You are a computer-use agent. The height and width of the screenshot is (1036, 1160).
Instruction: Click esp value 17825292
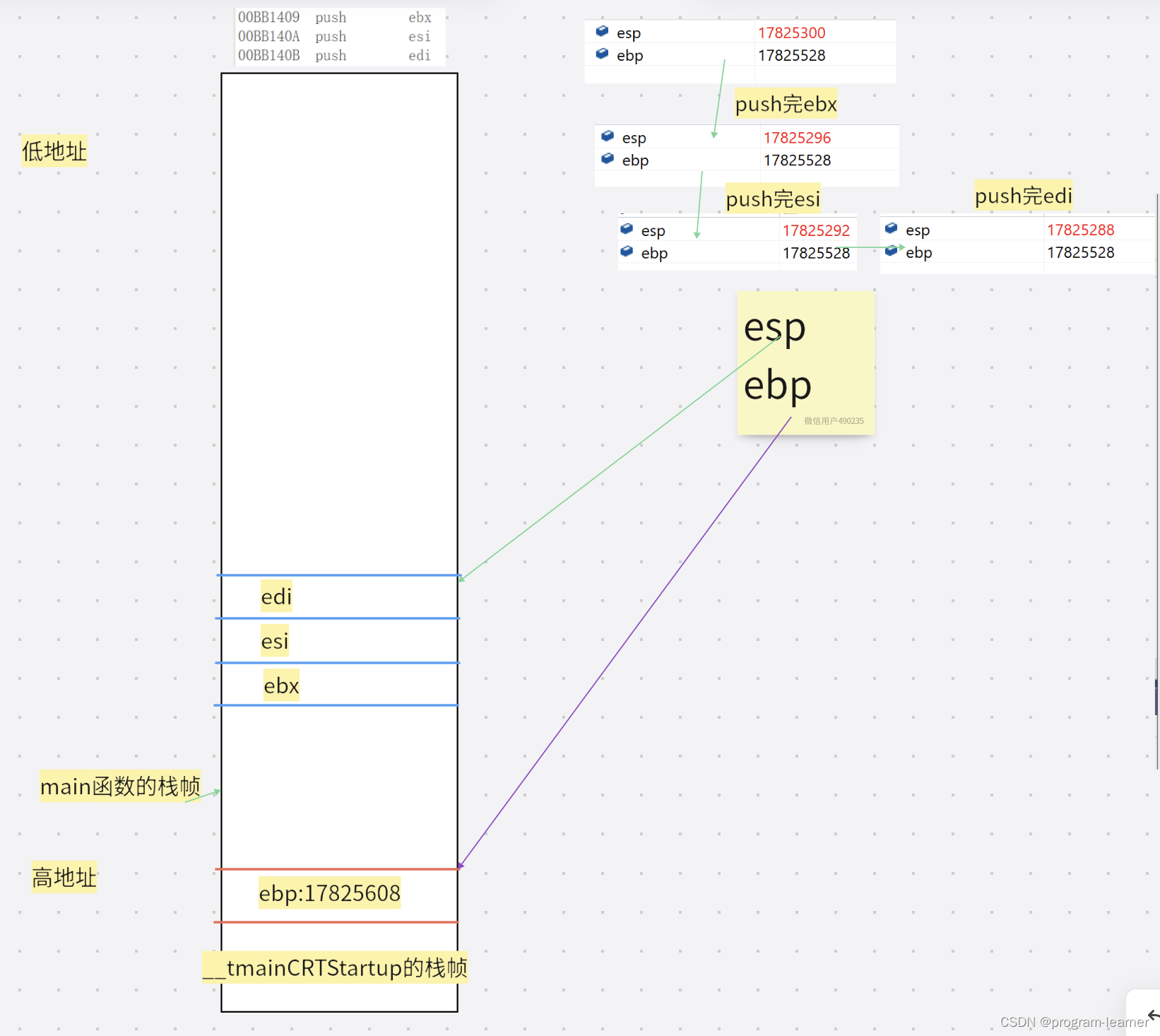(816, 230)
